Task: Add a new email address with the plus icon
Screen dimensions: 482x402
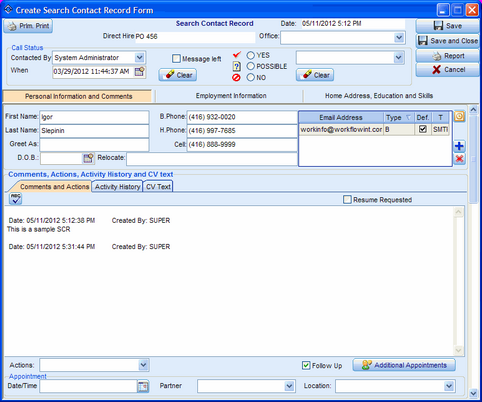Action: click(x=459, y=146)
